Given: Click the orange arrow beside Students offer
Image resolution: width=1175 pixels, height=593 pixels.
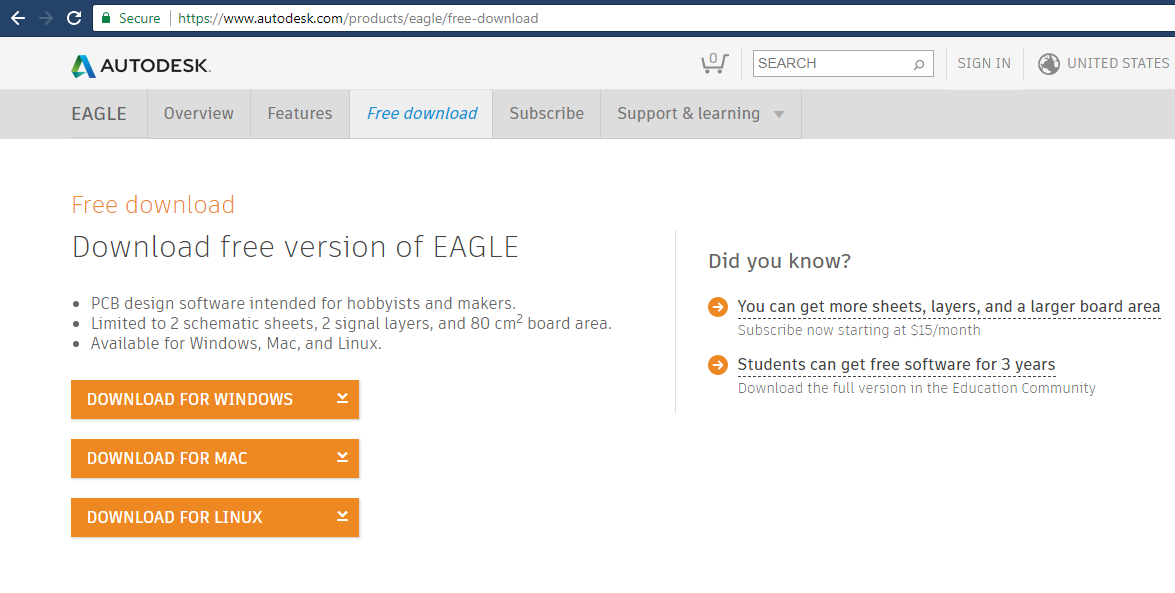Looking at the screenshot, I should coord(718,365).
